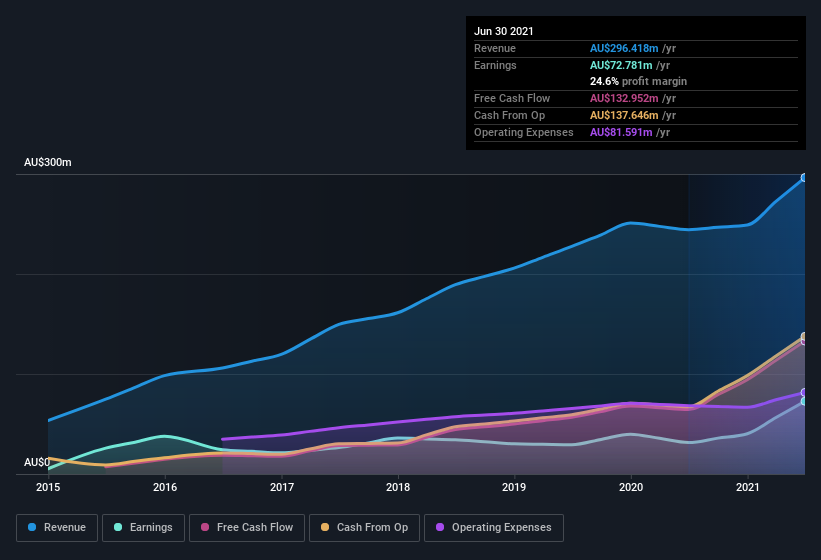Click the AU$137.646m cash from op value
This screenshot has width=821, height=560.
coord(624,115)
